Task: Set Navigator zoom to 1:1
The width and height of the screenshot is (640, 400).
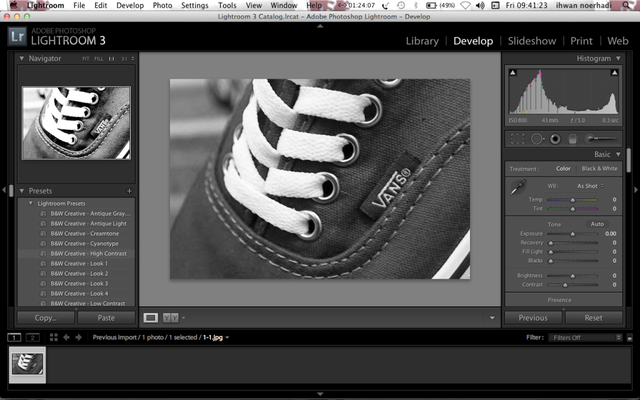Action: click(x=111, y=59)
